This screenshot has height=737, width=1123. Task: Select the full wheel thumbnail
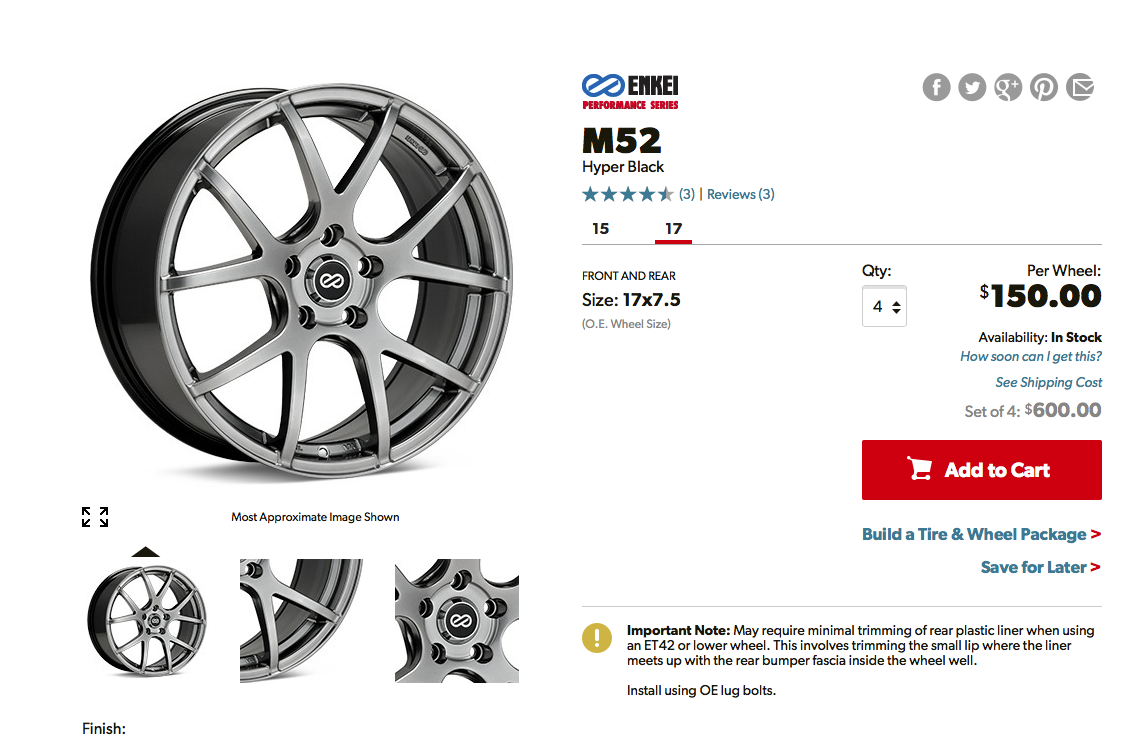[146, 621]
